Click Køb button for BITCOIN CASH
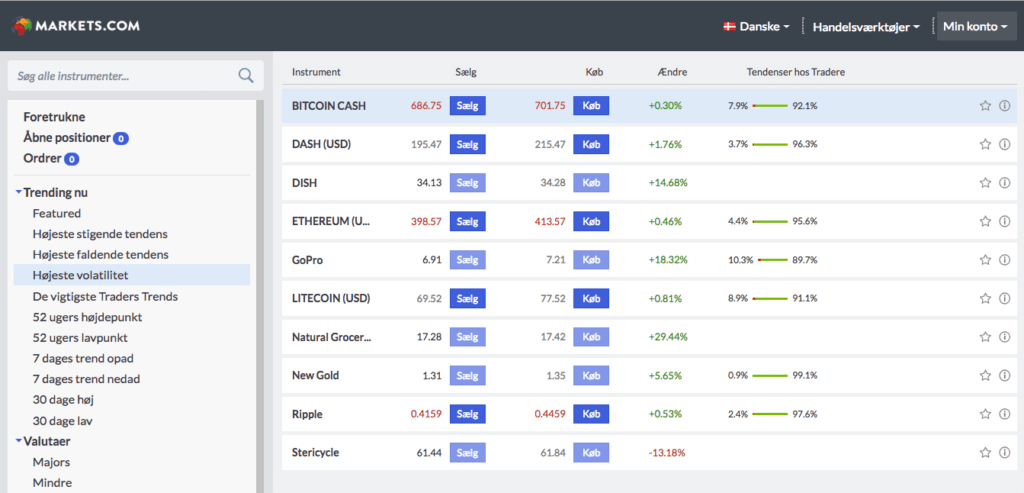This screenshot has width=1024, height=493. coord(591,106)
